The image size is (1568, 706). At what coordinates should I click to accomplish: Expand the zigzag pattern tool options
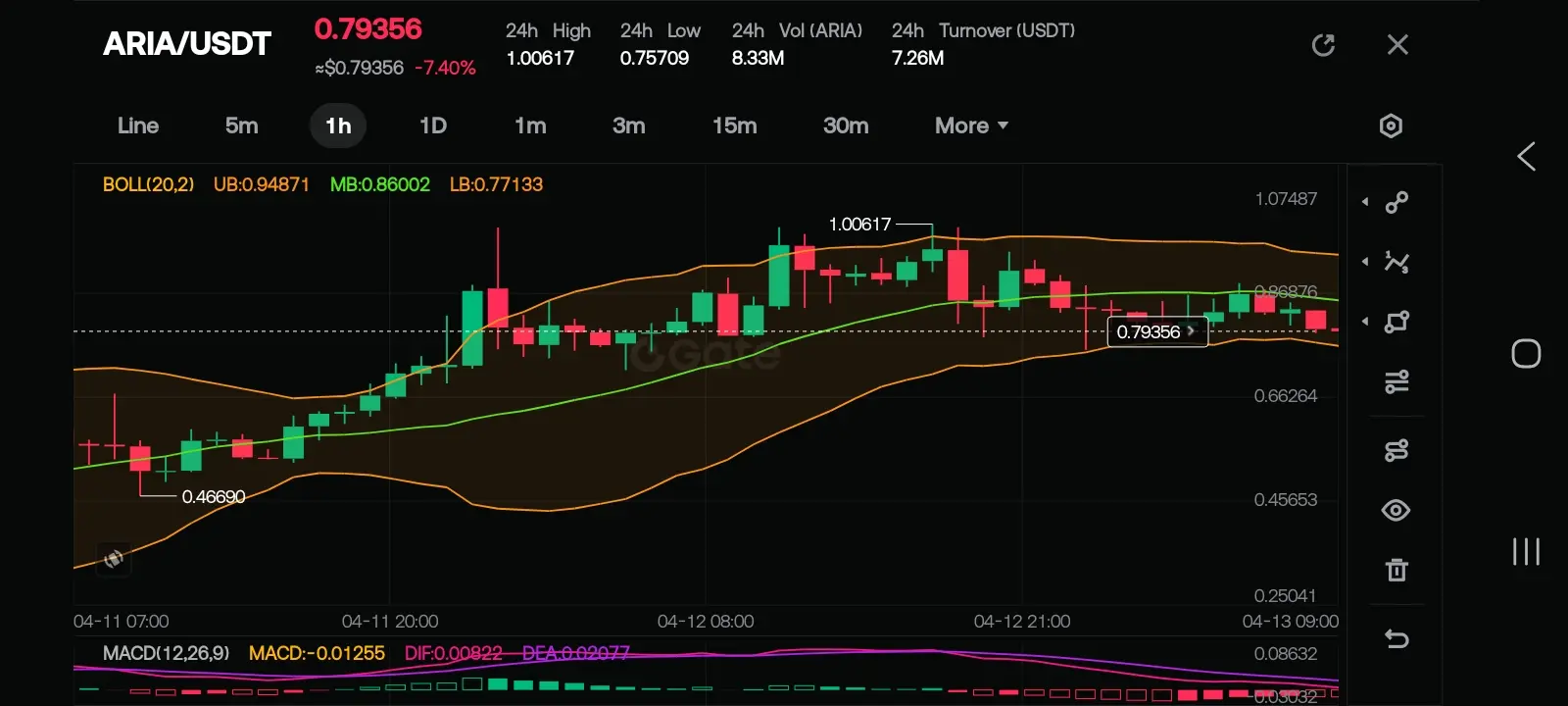point(1365,262)
